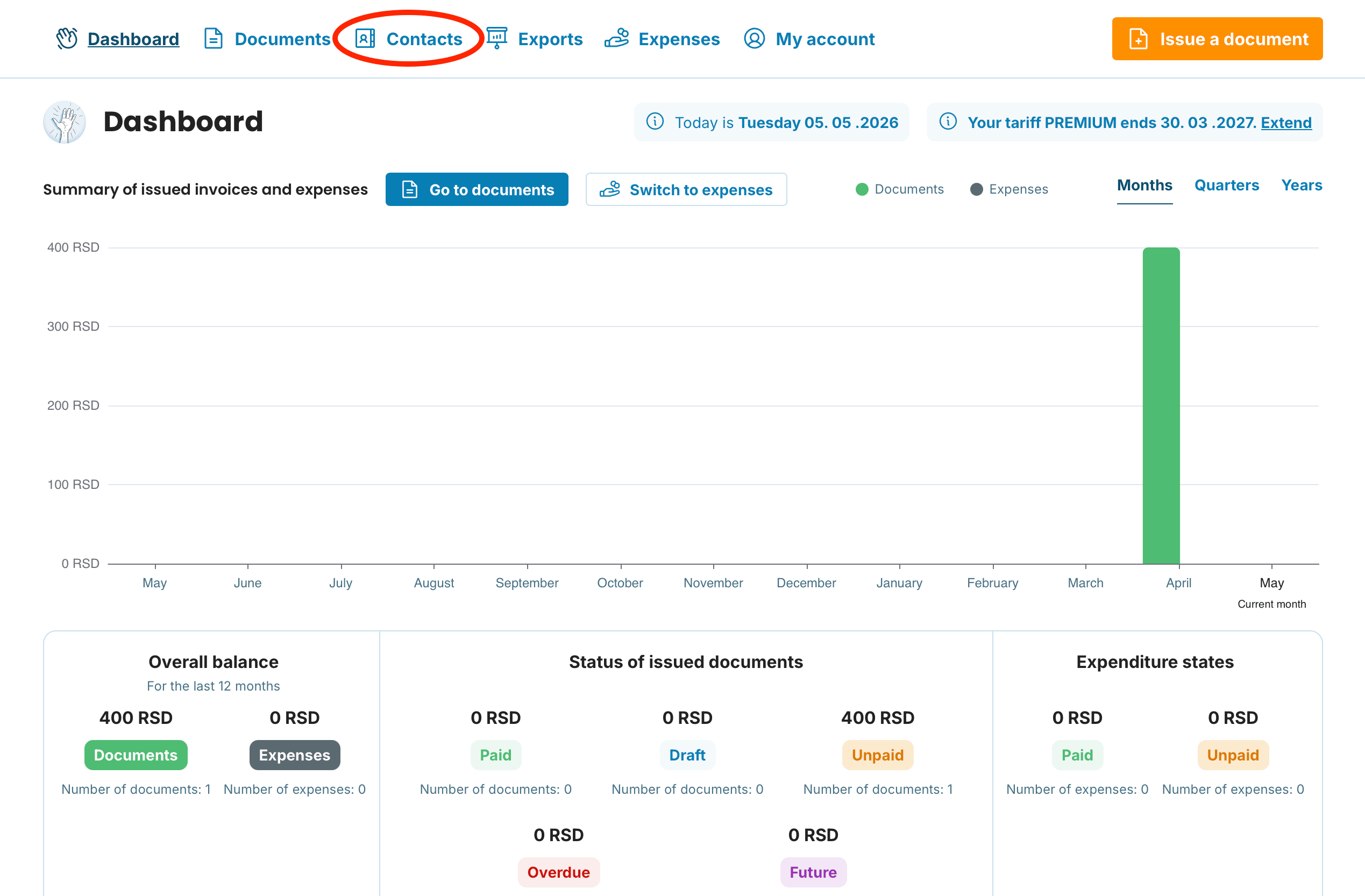Image resolution: width=1365 pixels, height=896 pixels.
Task: Select the Months view tab
Action: [x=1144, y=186]
